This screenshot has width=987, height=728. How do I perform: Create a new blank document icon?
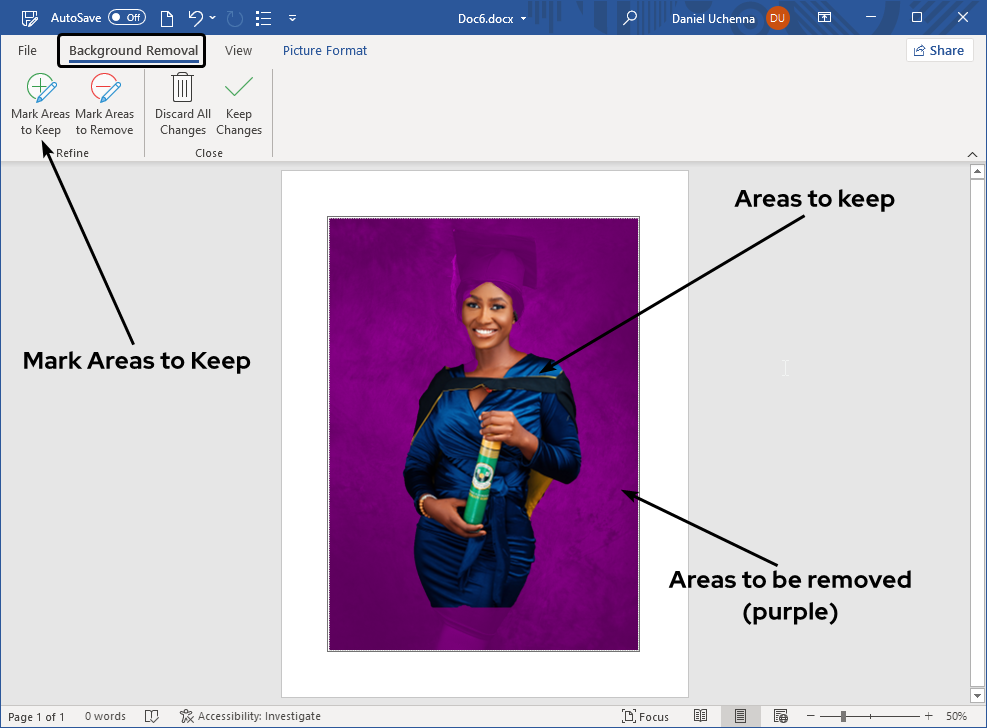(165, 17)
